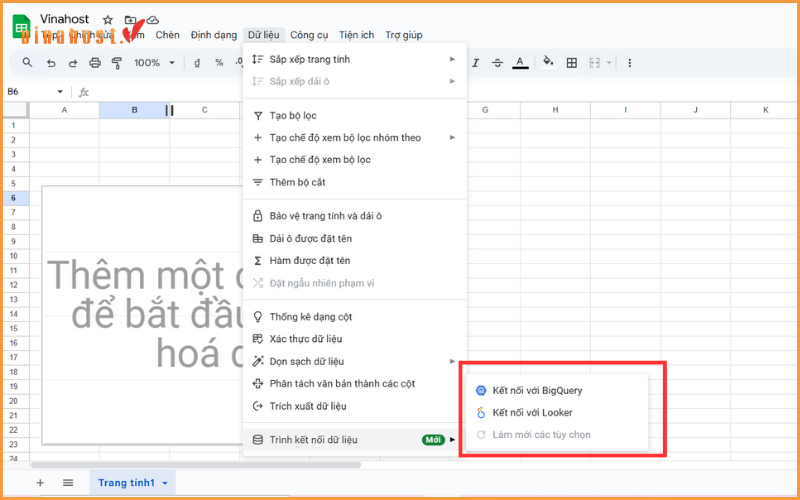This screenshot has height=500, width=800.
Task: Open the Định dạng menu
Action: (x=214, y=35)
